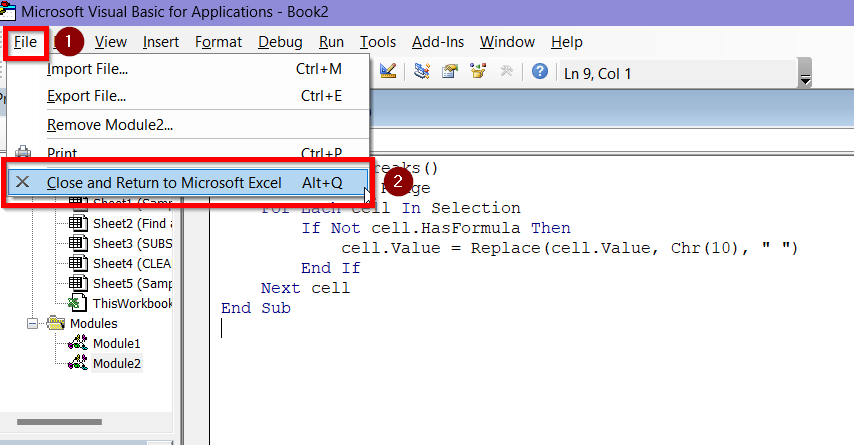Click the 'End If' code line
Screen dimensions: 854x445
(x=331, y=268)
